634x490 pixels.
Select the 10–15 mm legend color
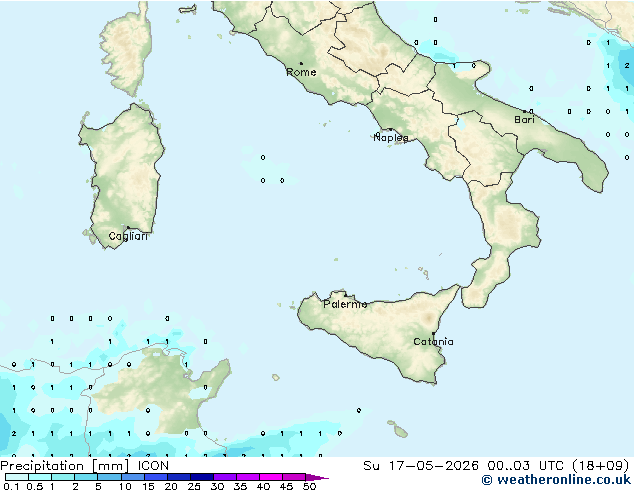pyautogui.click(x=132, y=477)
